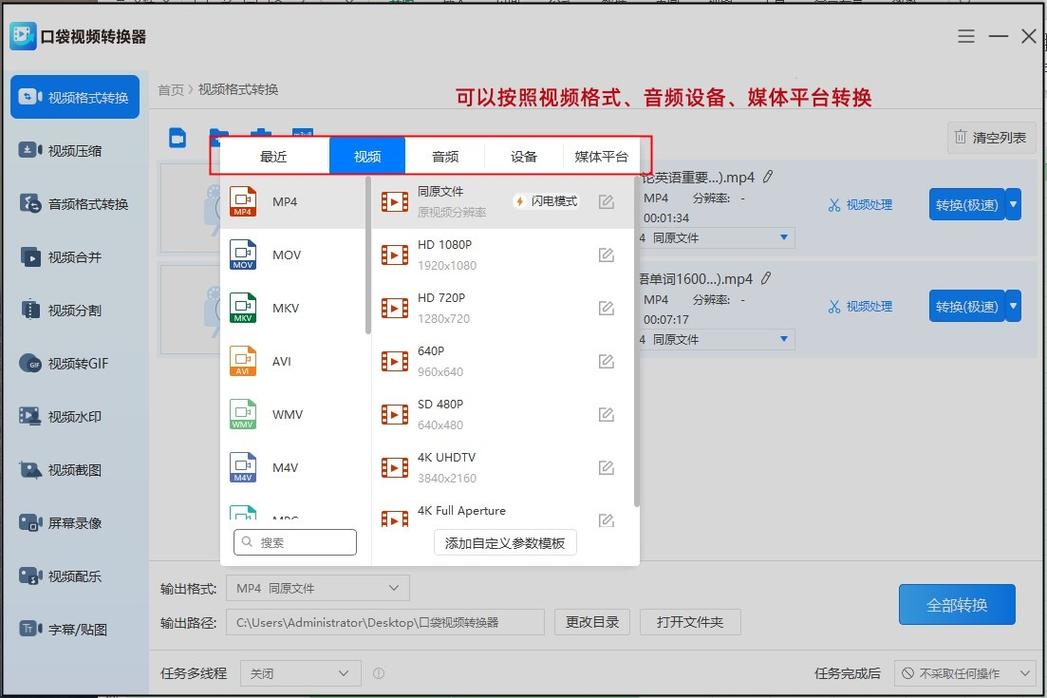Click 添加自定义参数模板
The width and height of the screenshot is (1047, 698).
coord(505,543)
